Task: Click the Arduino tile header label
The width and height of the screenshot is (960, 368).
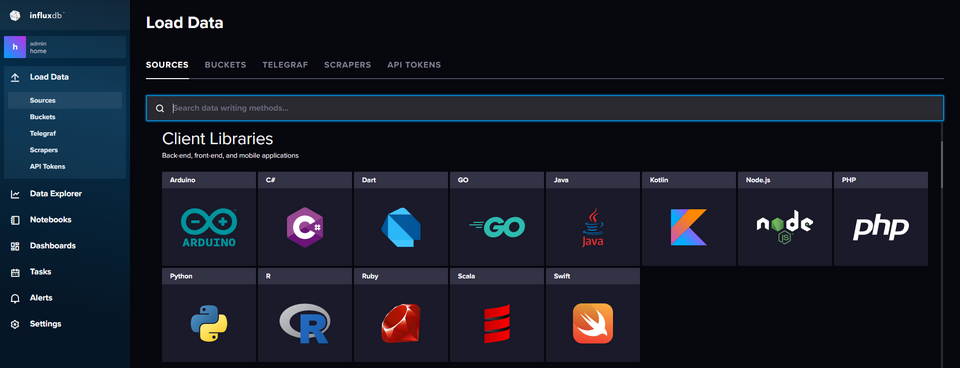Action: tap(181, 181)
